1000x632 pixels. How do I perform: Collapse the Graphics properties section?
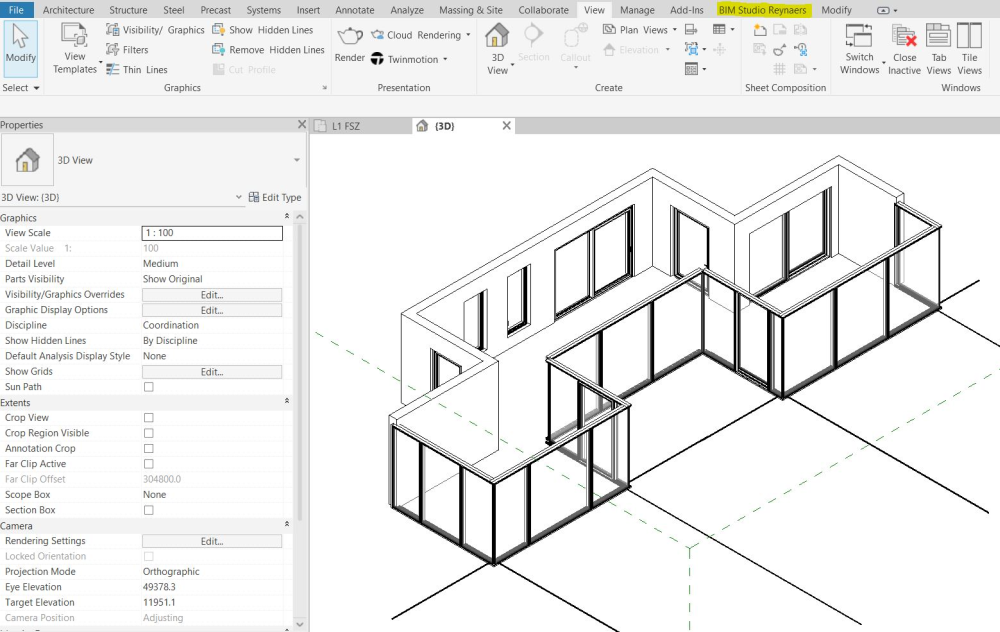tap(288, 217)
